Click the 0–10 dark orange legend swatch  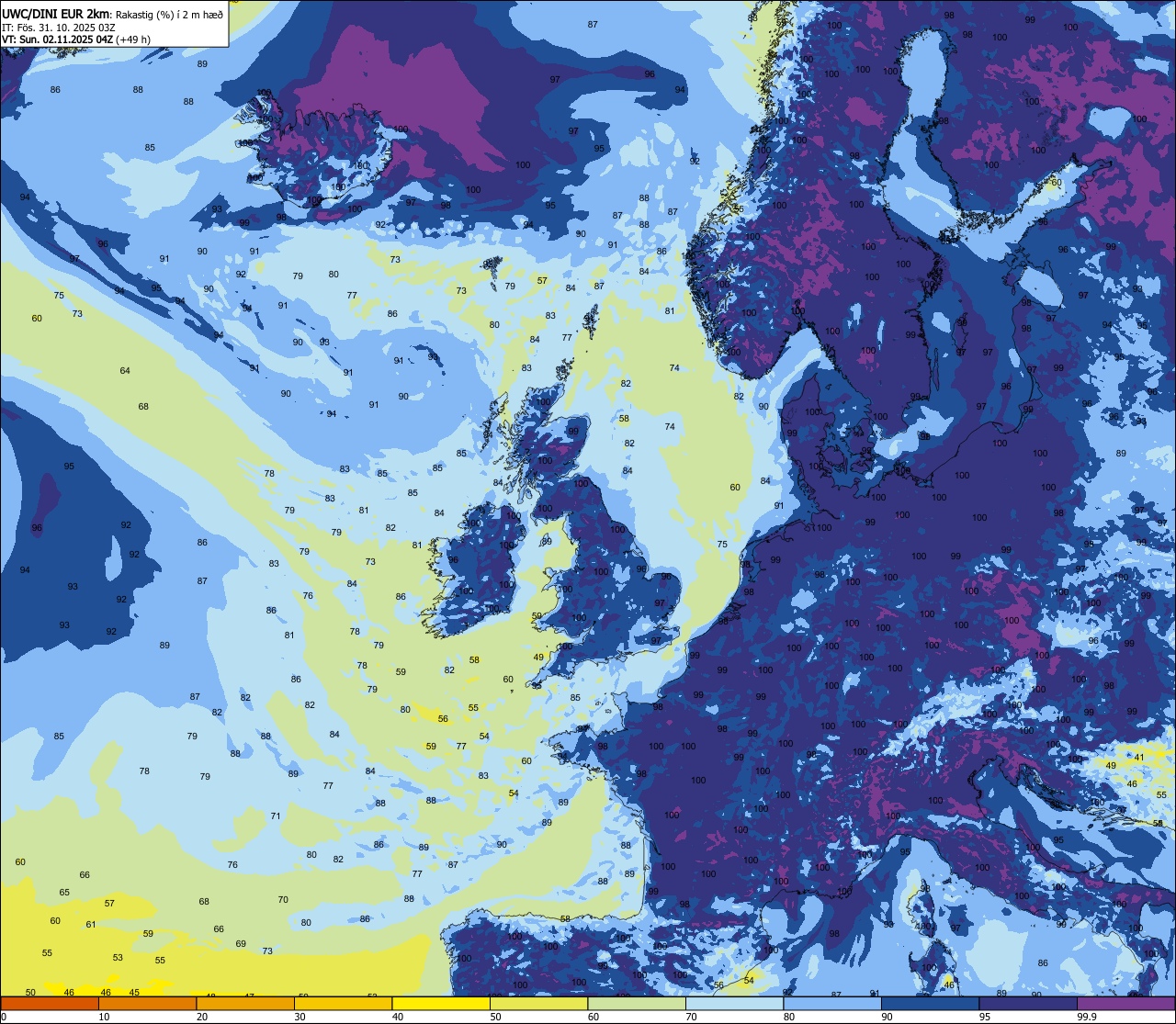click(50, 1004)
